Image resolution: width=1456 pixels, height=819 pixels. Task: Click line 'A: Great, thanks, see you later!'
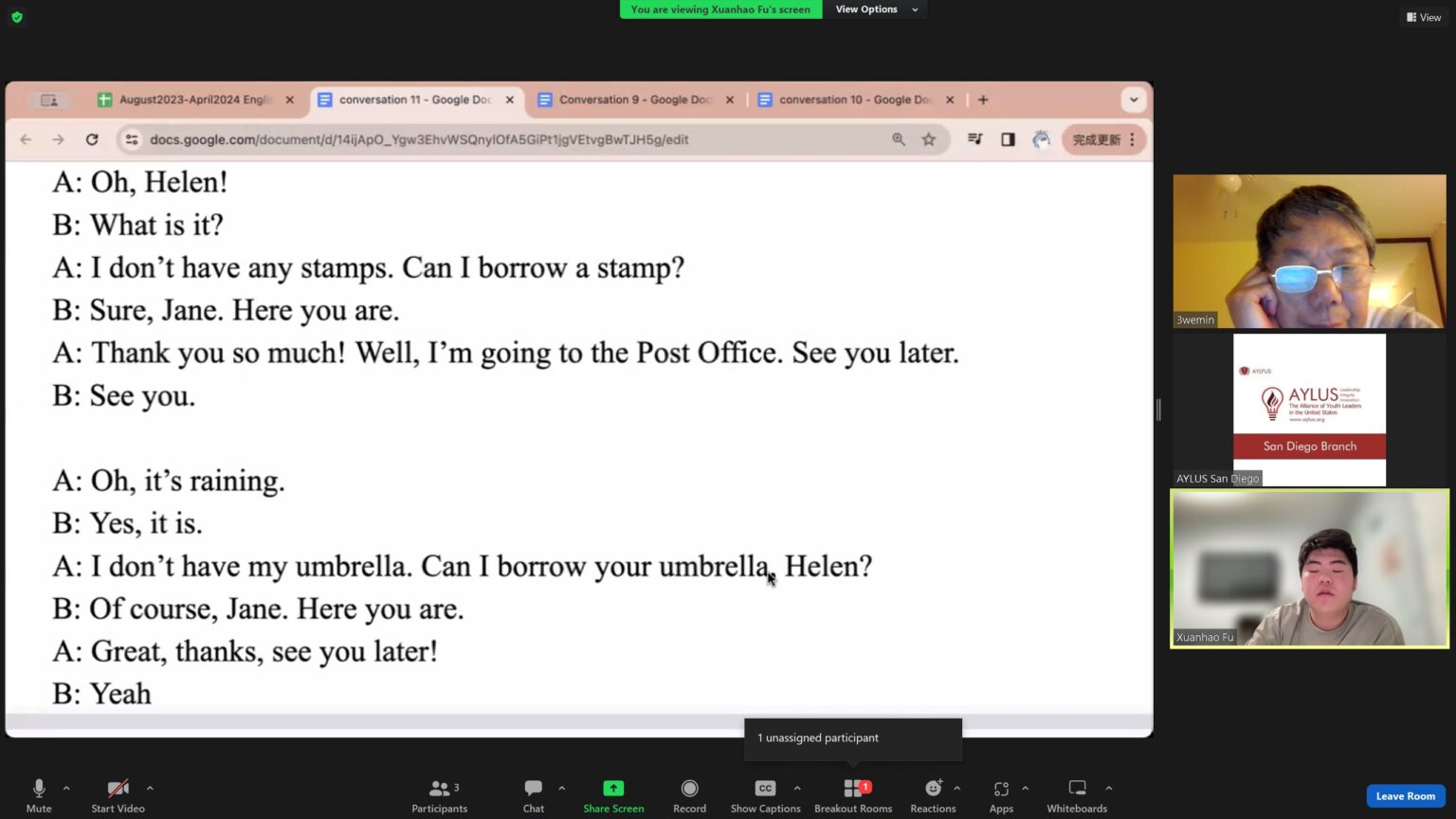point(245,651)
